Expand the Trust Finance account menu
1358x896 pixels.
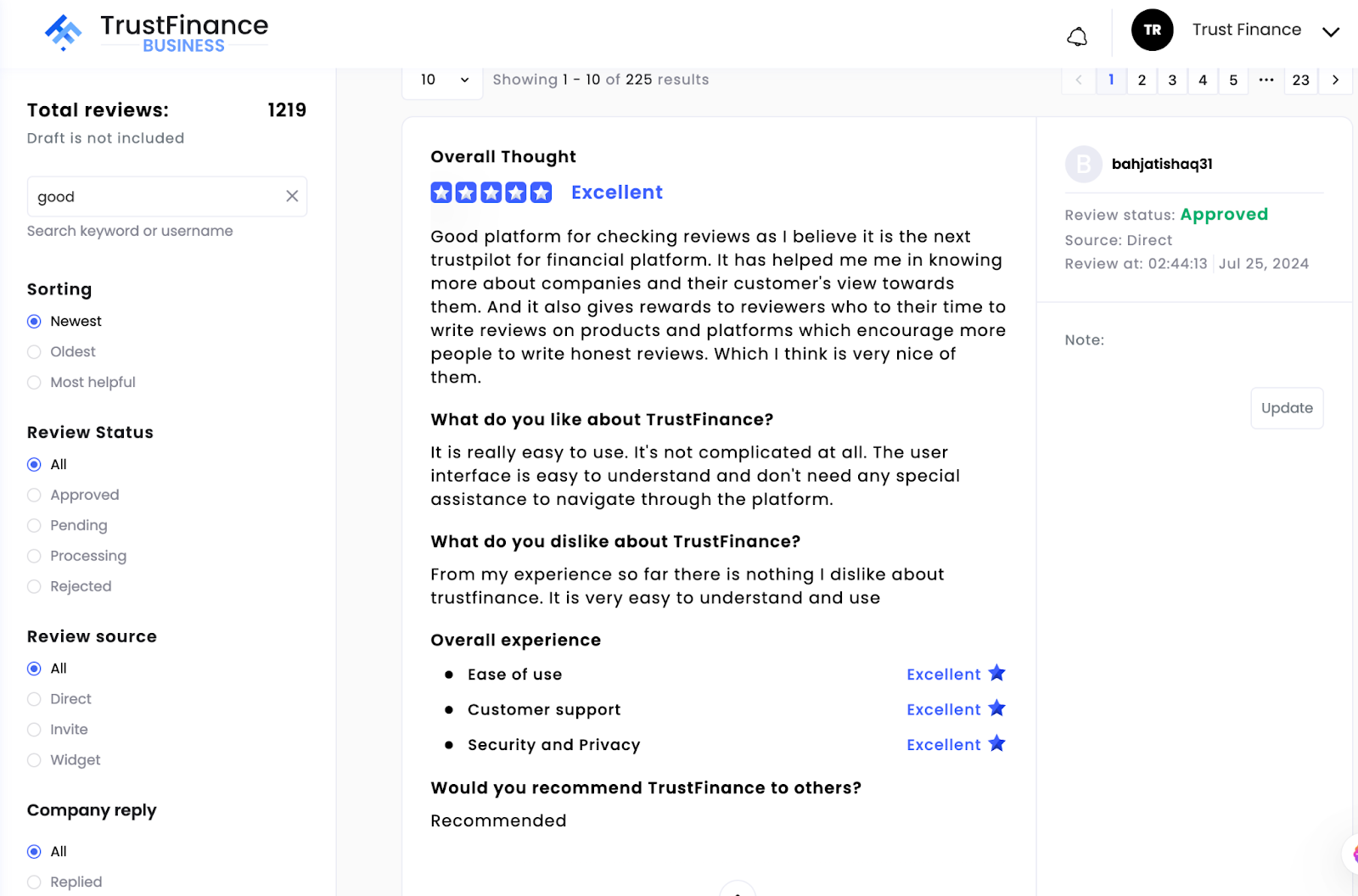(x=1331, y=31)
